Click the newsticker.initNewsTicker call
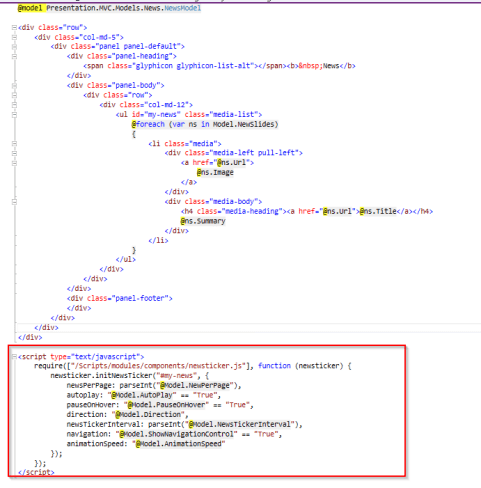The image size is (481, 488). point(101,376)
